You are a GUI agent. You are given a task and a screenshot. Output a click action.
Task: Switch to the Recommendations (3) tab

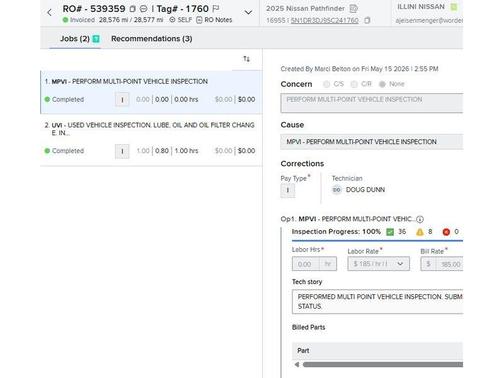point(152,39)
